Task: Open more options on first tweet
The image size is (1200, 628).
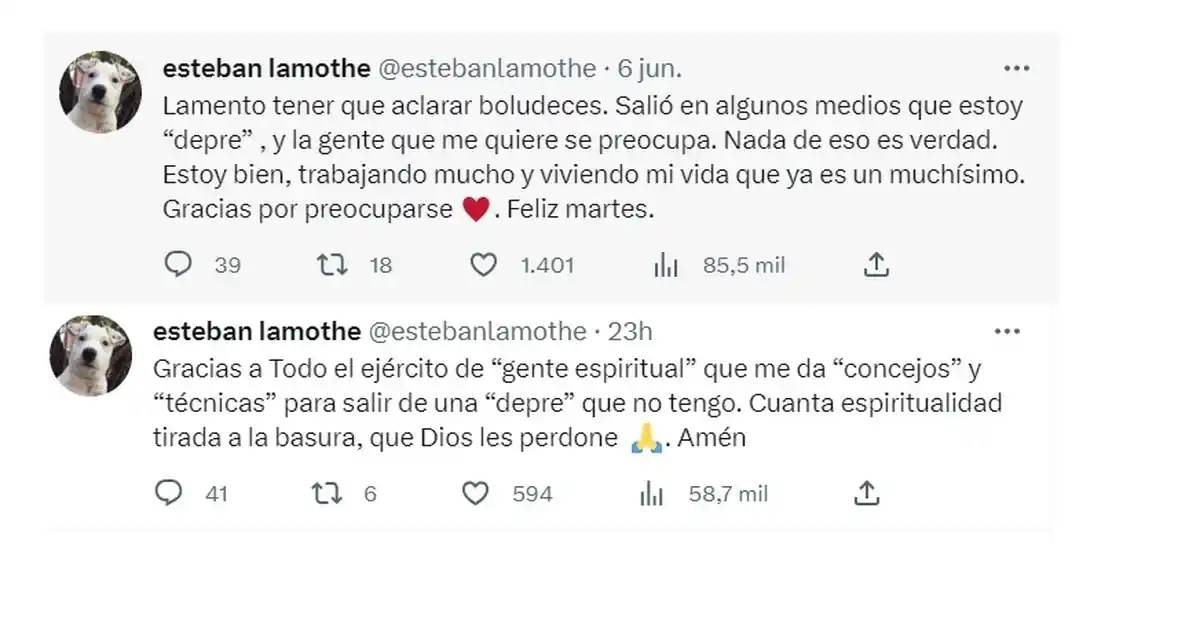Action: [1016, 68]
